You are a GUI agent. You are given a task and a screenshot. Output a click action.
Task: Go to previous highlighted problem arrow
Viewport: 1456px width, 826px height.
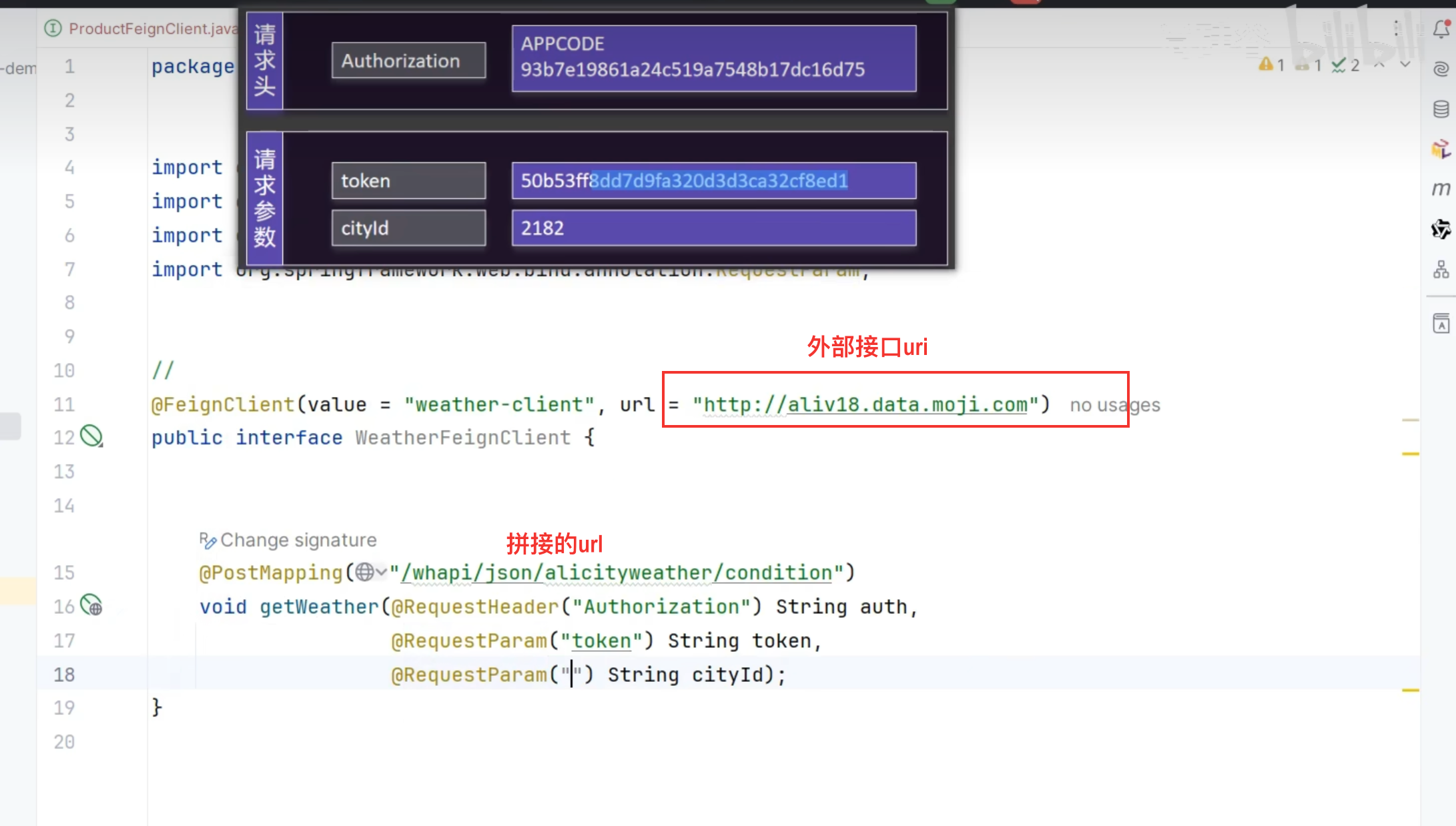[1379, 65]
